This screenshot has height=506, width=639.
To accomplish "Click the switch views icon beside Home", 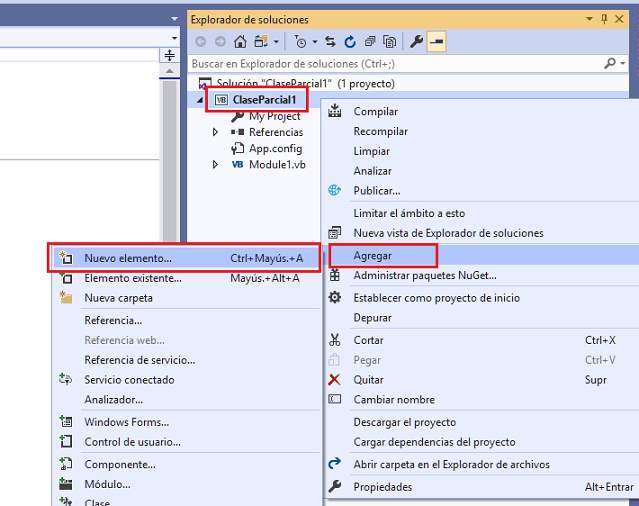I will coord(261,42).
